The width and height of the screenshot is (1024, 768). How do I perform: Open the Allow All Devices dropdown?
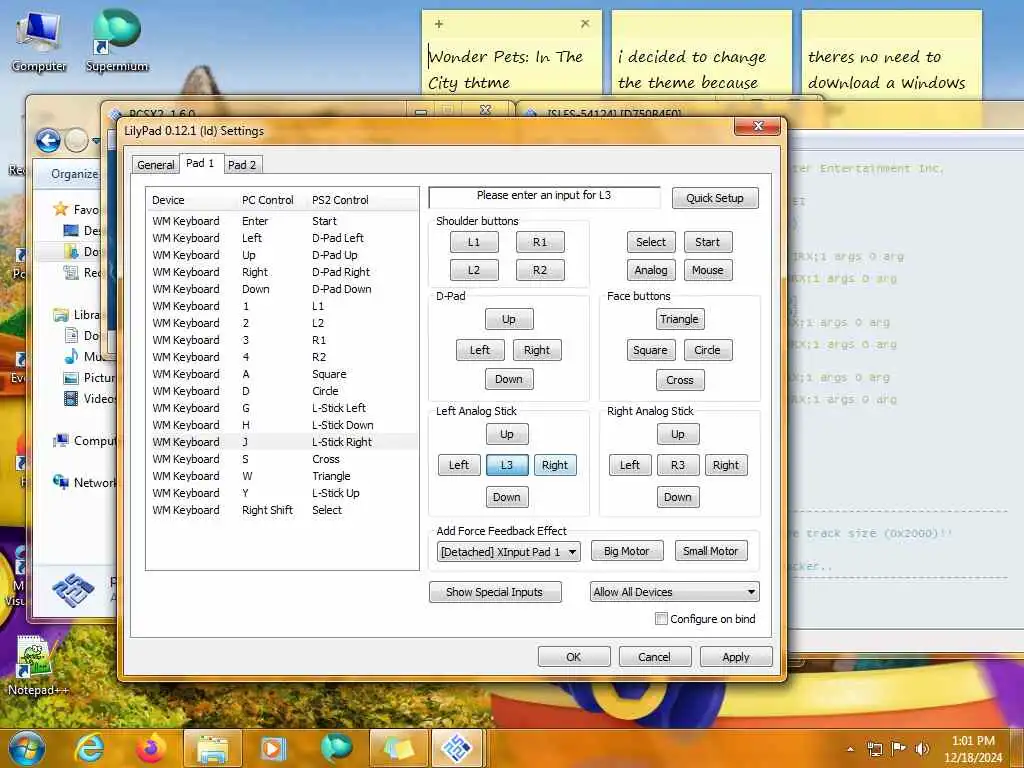click(675, 592)
